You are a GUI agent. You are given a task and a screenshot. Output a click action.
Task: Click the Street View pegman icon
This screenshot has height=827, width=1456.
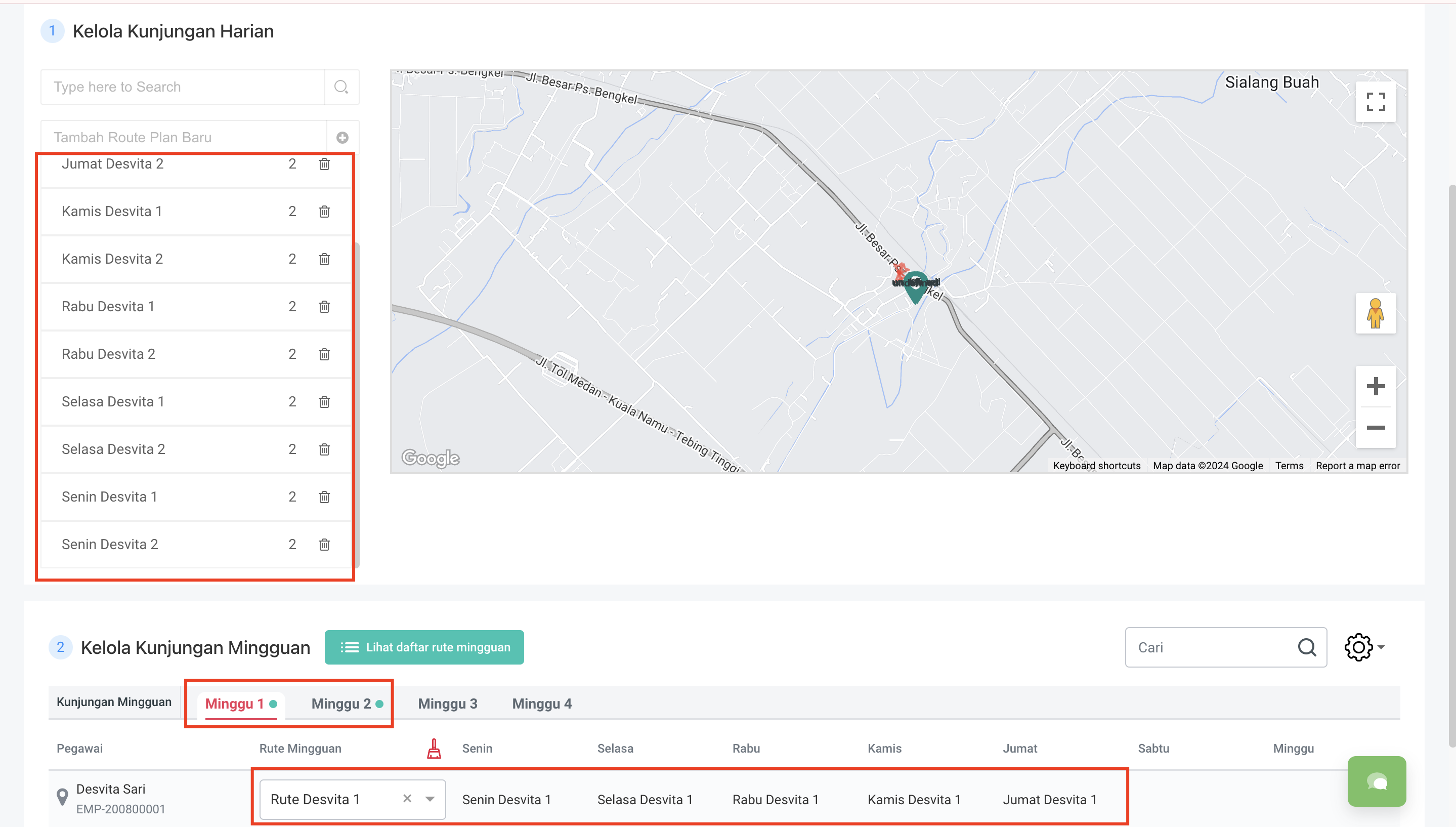(1376, 313)
